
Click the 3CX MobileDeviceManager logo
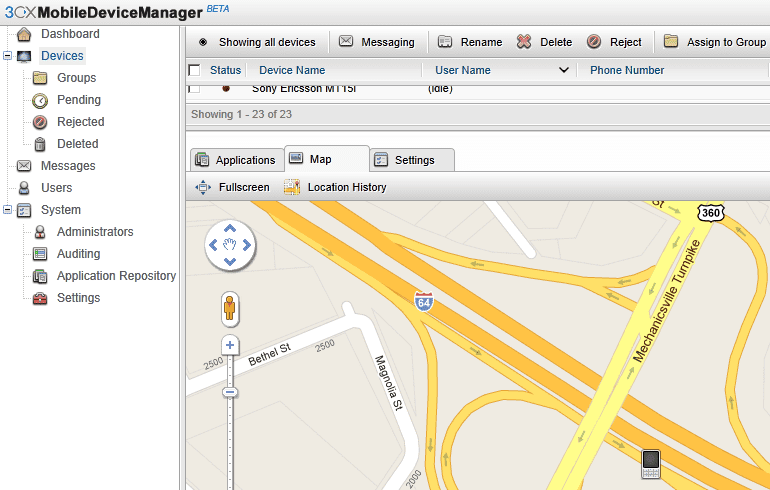tap(117, 12)
